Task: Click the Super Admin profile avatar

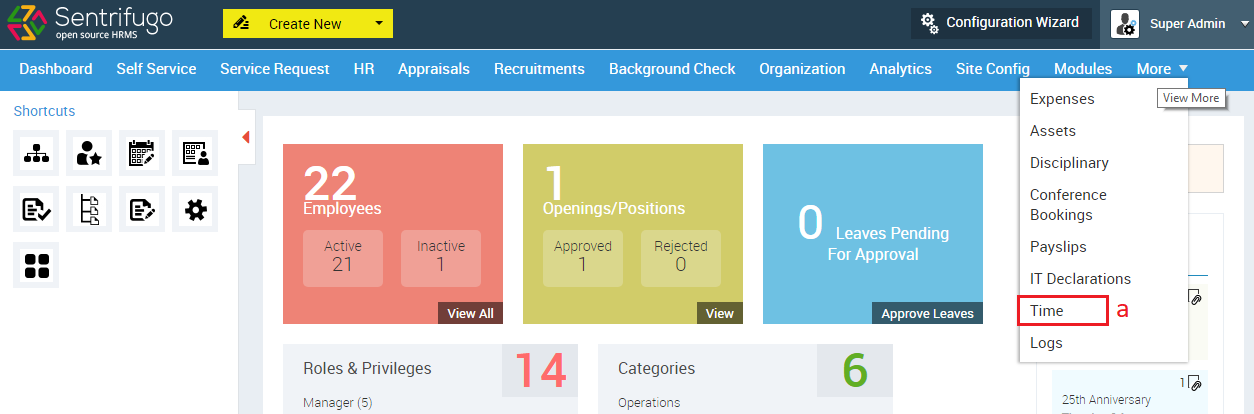Action: (1125, 24)
